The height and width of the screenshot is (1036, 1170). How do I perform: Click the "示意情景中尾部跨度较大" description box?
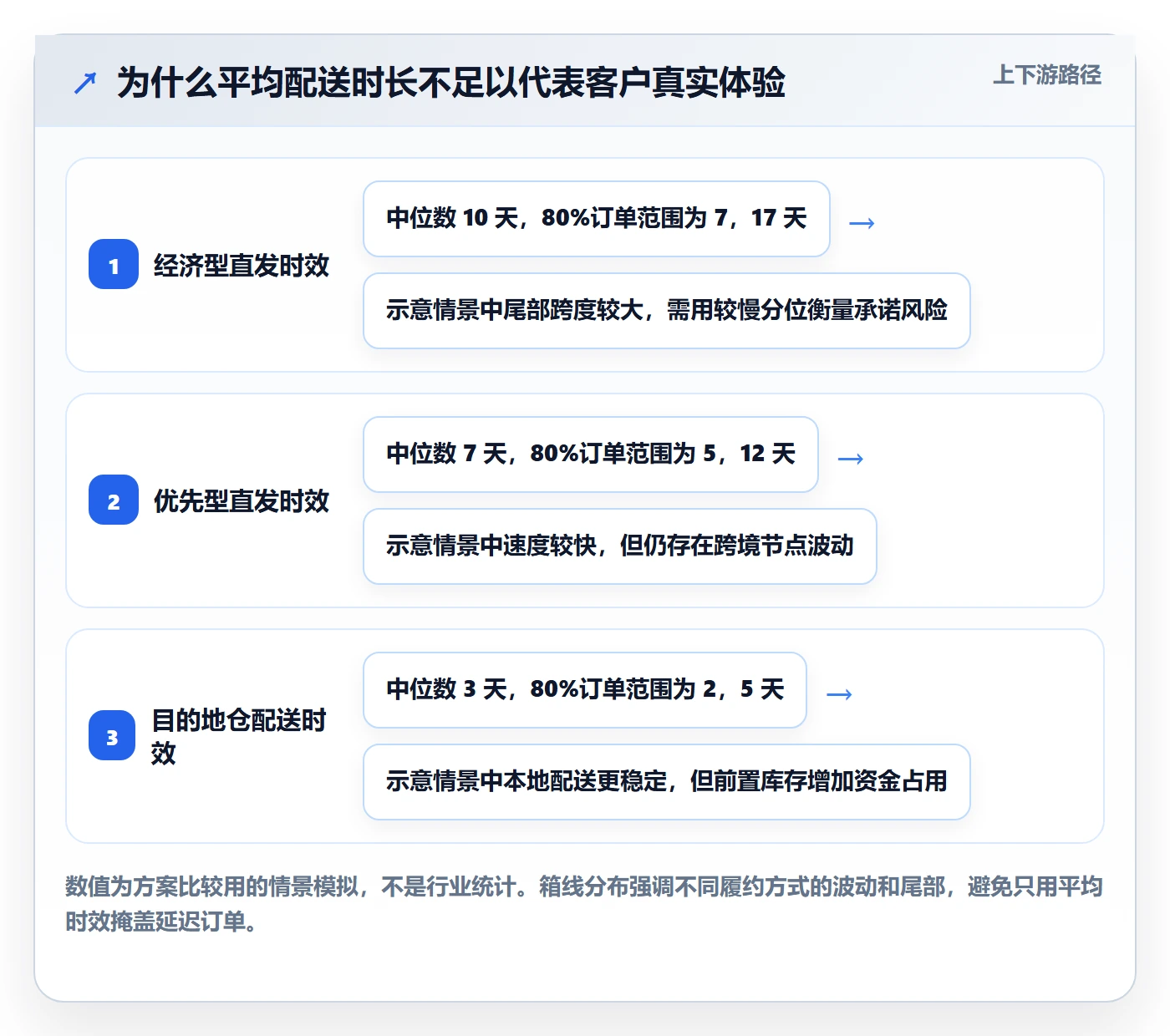[x=667, y=311]
